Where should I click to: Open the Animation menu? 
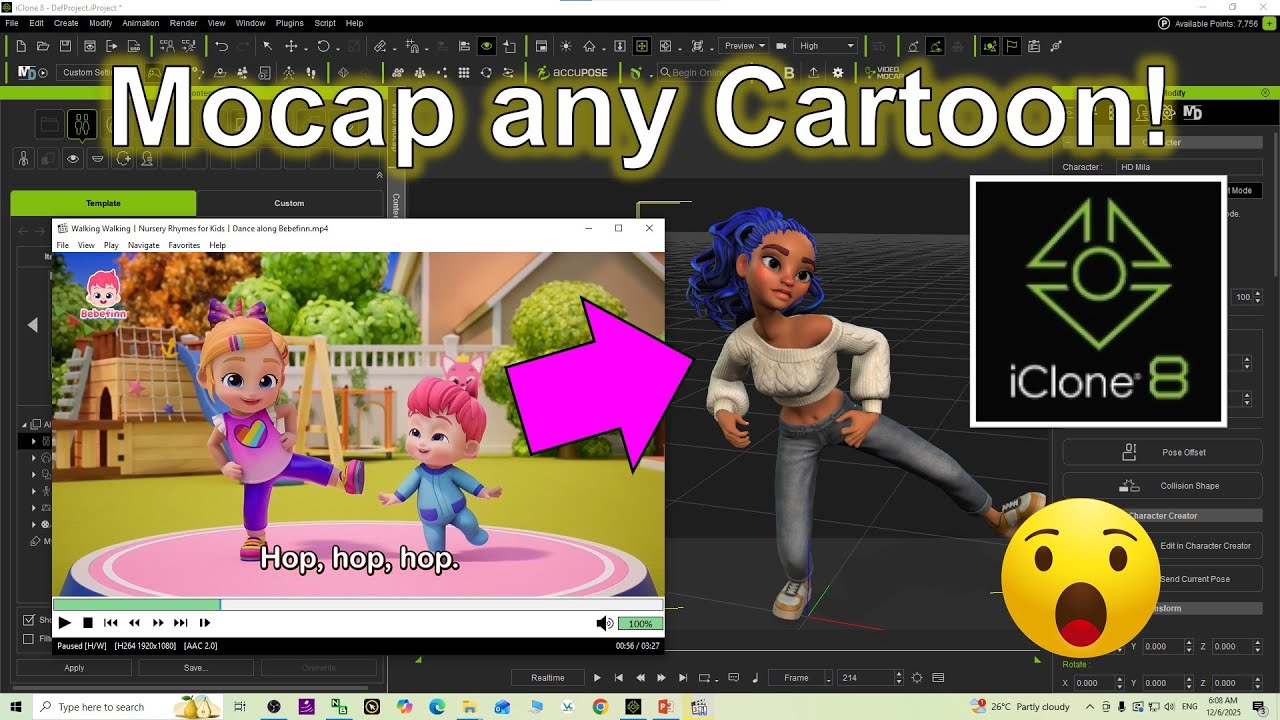pos(140,23)
